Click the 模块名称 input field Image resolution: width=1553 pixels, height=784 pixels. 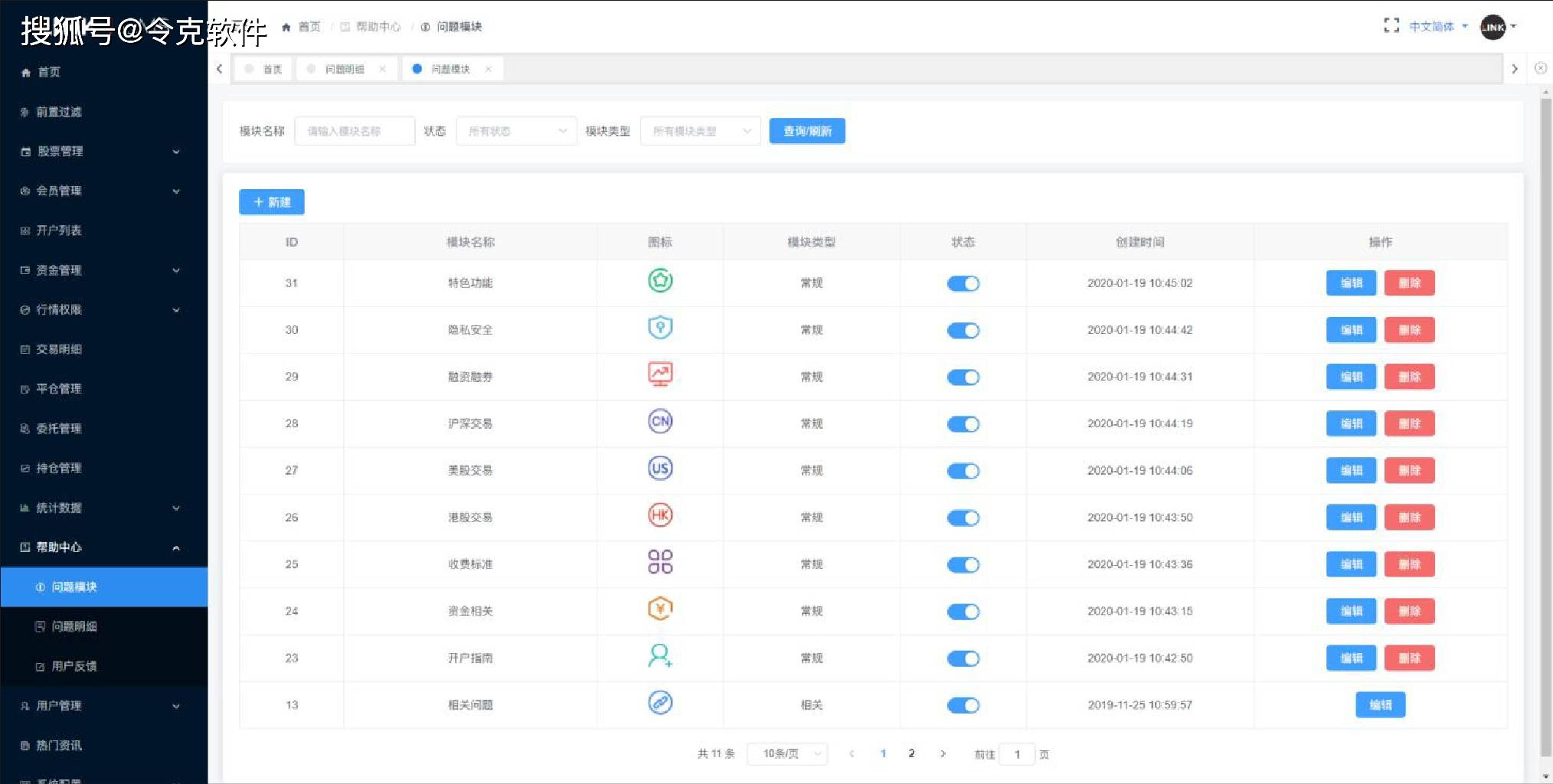[355, 131]
